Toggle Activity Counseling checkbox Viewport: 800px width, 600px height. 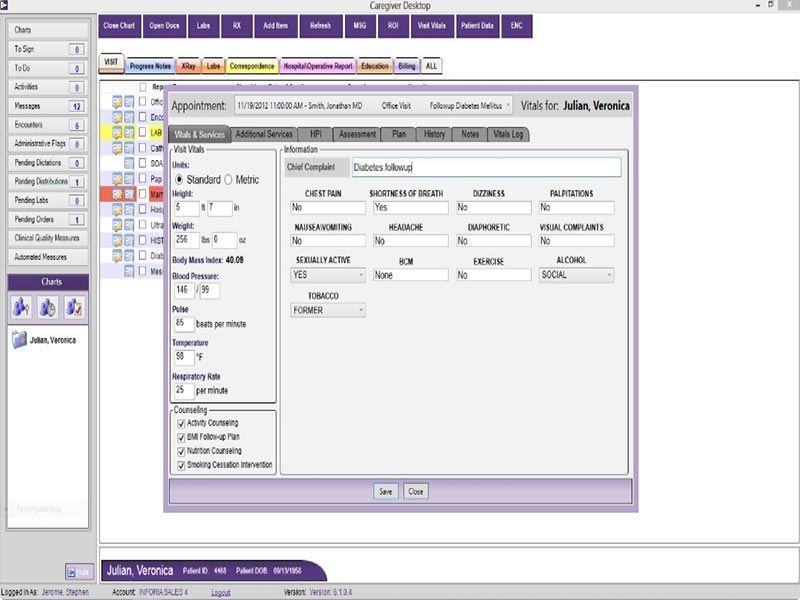pyautogui.click(x=181, y=423)
